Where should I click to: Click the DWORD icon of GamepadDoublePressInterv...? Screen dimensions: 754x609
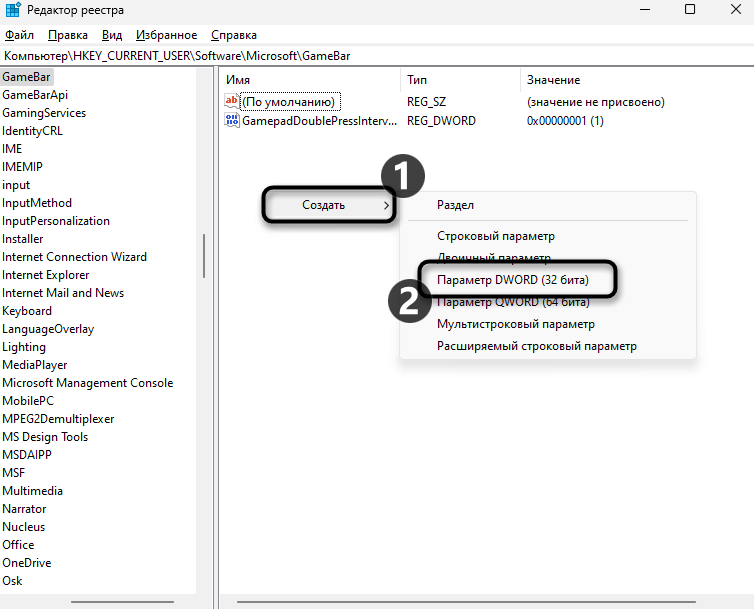click(231, 120)
